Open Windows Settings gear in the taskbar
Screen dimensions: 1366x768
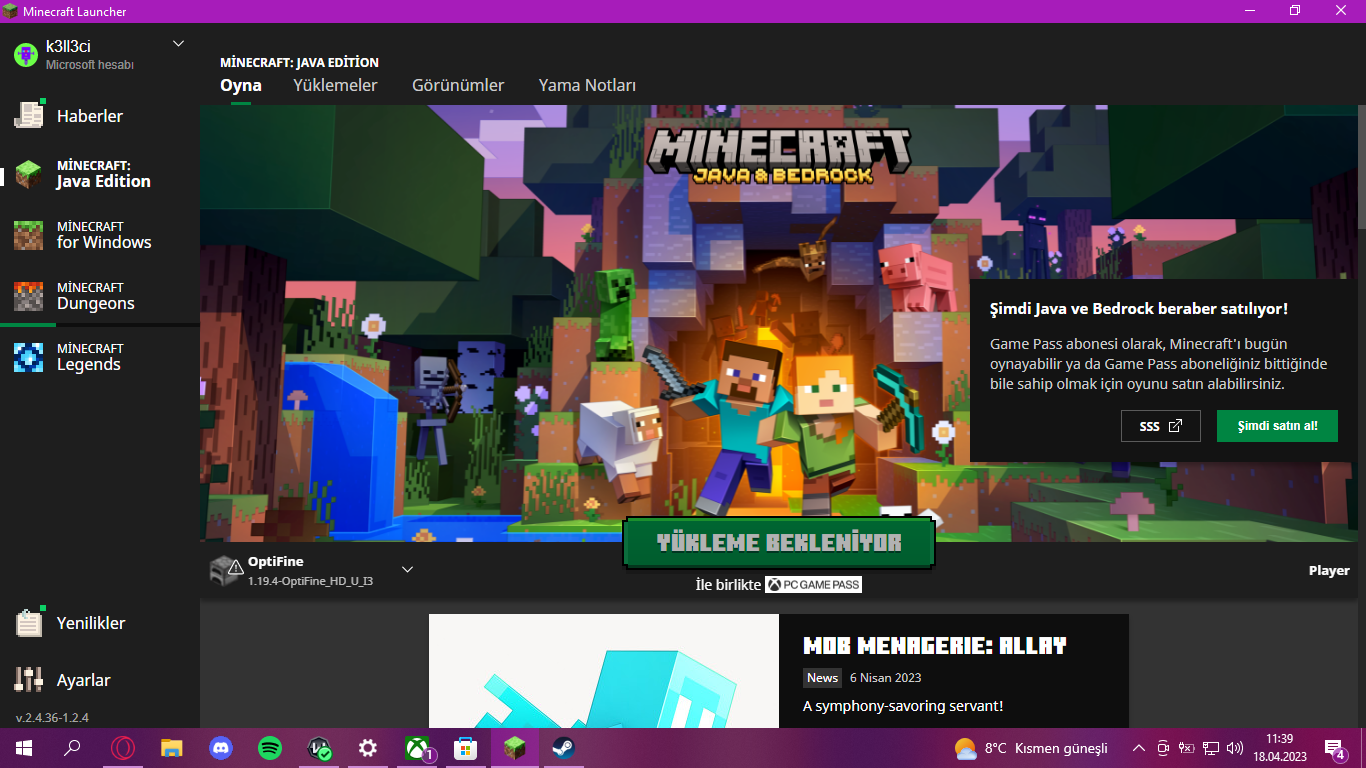point(368,748)
